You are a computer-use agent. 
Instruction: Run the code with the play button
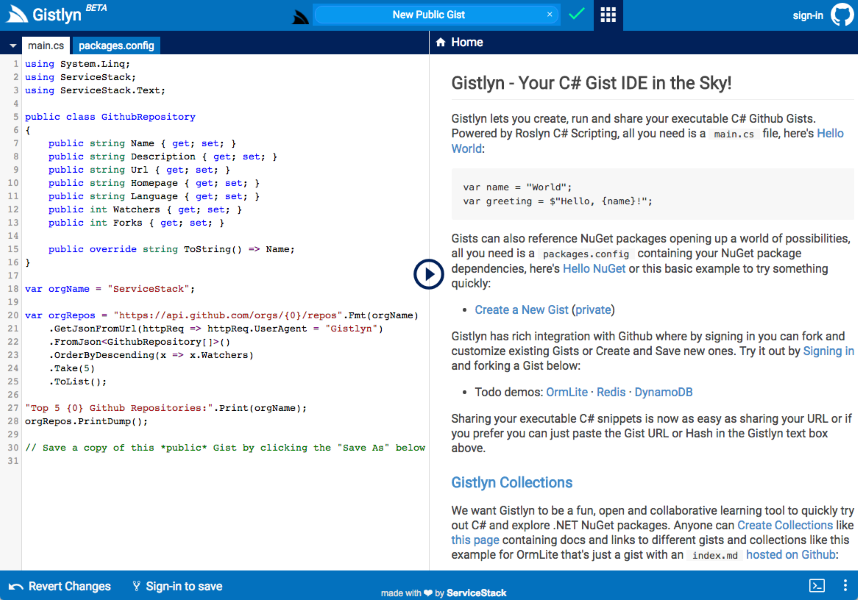tap(429, 274)
